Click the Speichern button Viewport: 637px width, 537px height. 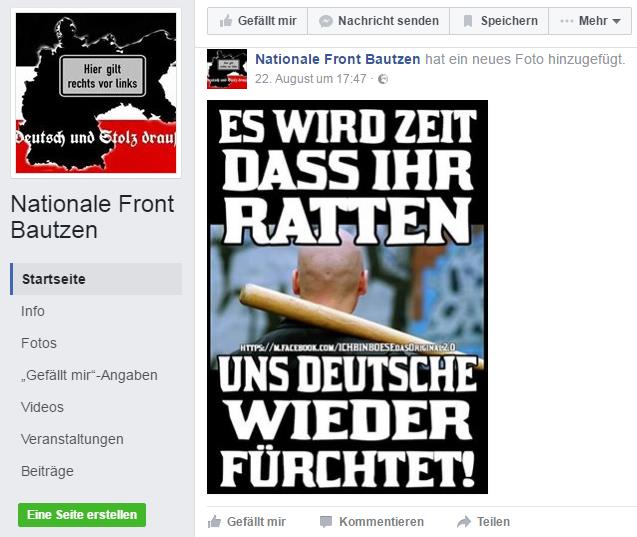point(499,21)
